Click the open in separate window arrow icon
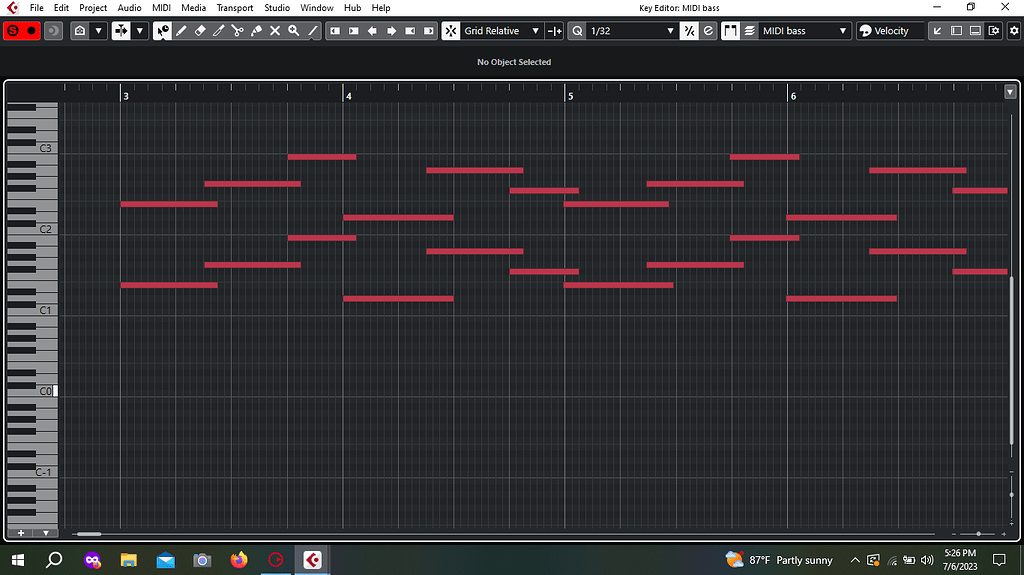Screen dimensions: 1024x575 (x=937, y=31)
